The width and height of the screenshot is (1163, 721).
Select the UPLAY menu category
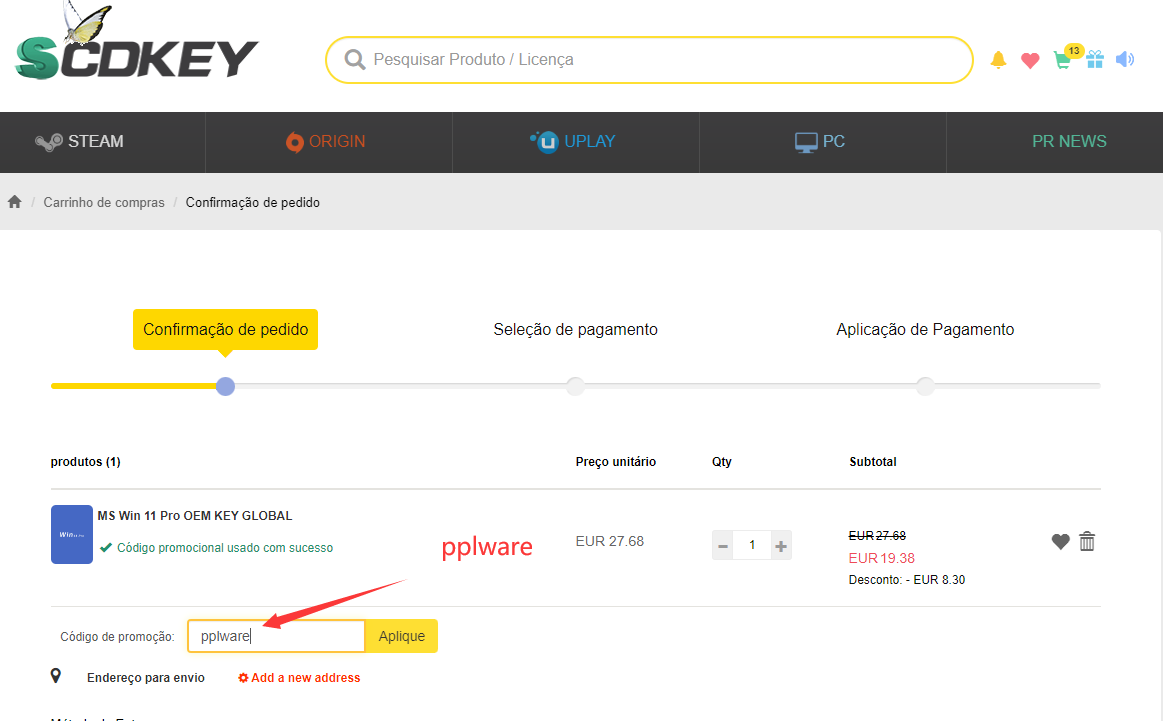pos(573,142)
